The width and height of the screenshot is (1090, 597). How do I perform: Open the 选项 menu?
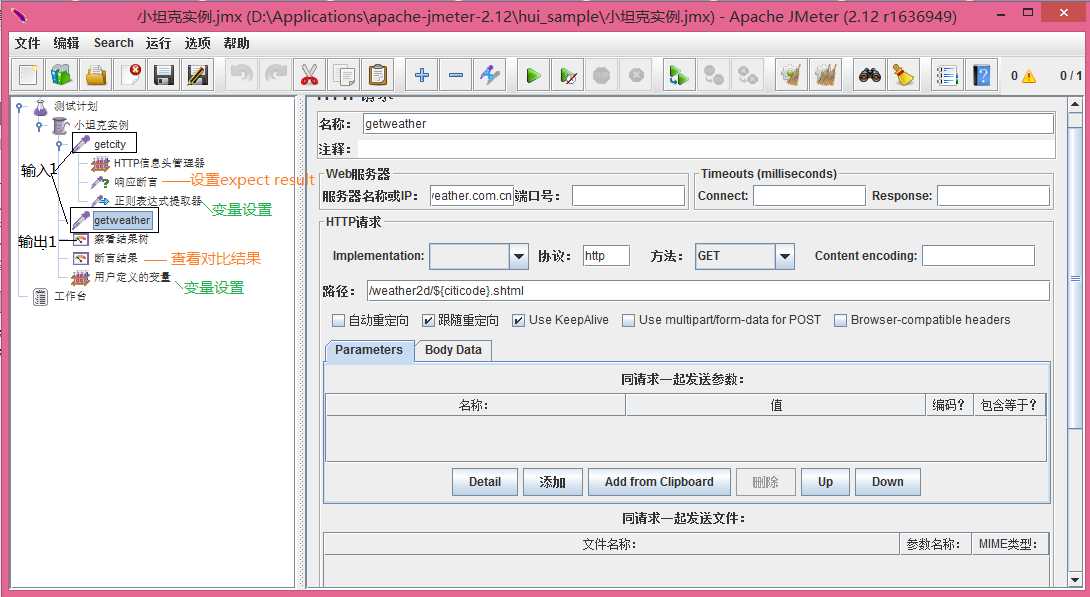point(197,43)
